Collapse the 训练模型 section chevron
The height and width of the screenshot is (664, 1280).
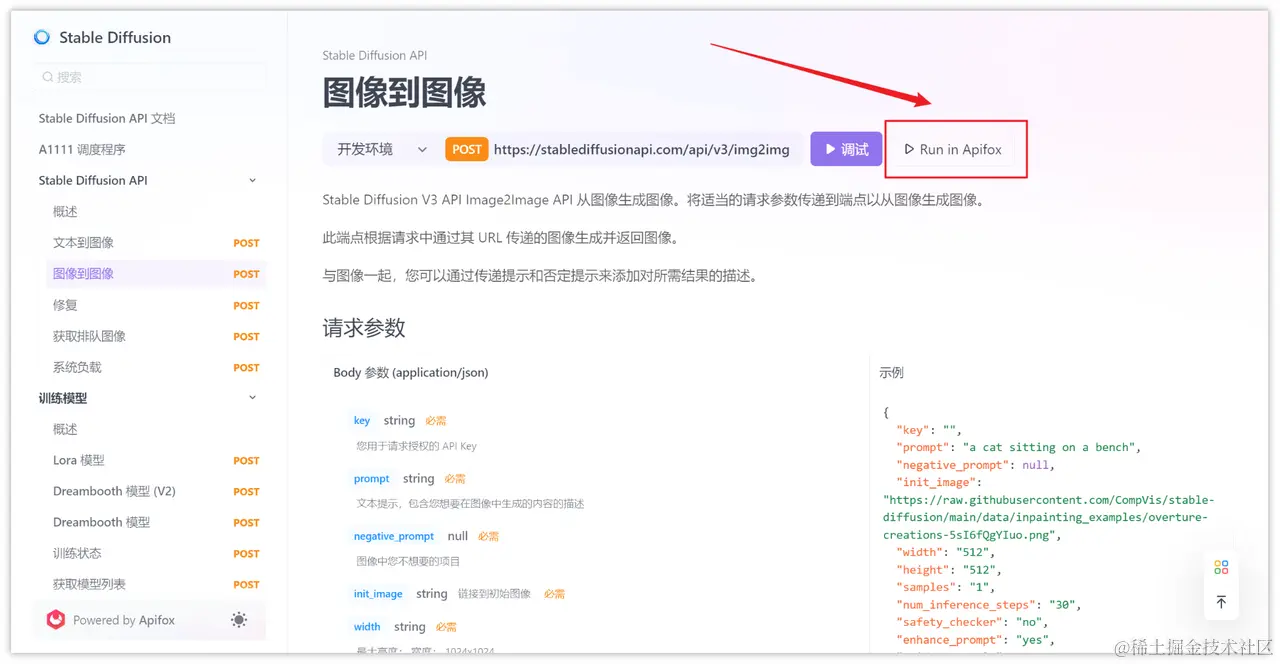coord(252,397)
